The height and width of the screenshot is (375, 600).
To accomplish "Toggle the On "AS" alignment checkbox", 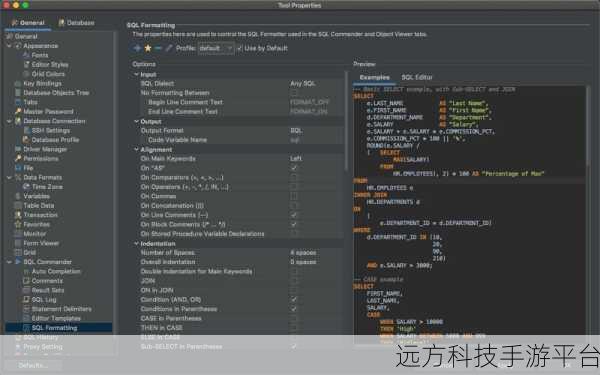I will 293,168.
